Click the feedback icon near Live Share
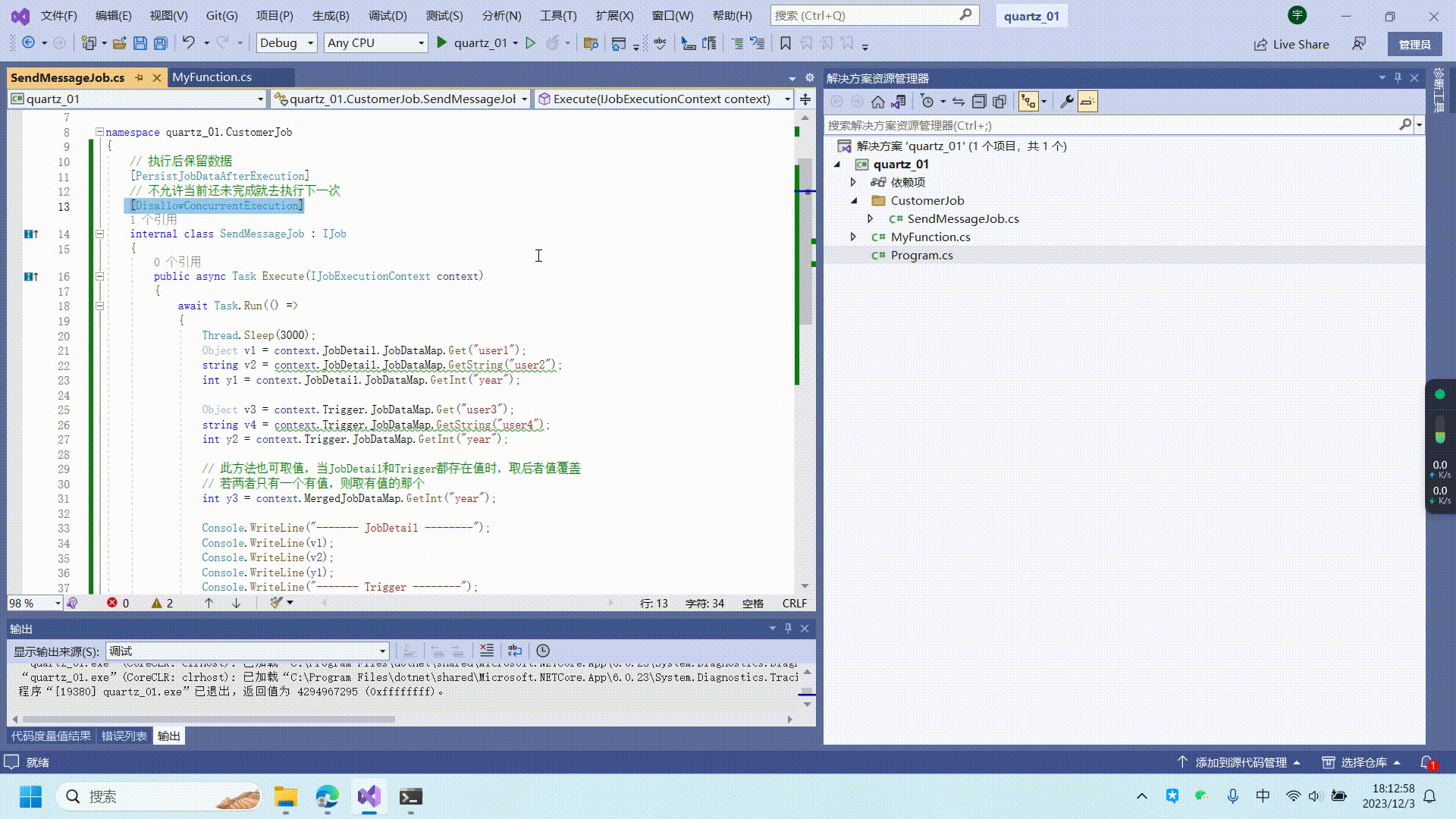Viewport: 1456px width, 819px height. [x=1359, y=44]
